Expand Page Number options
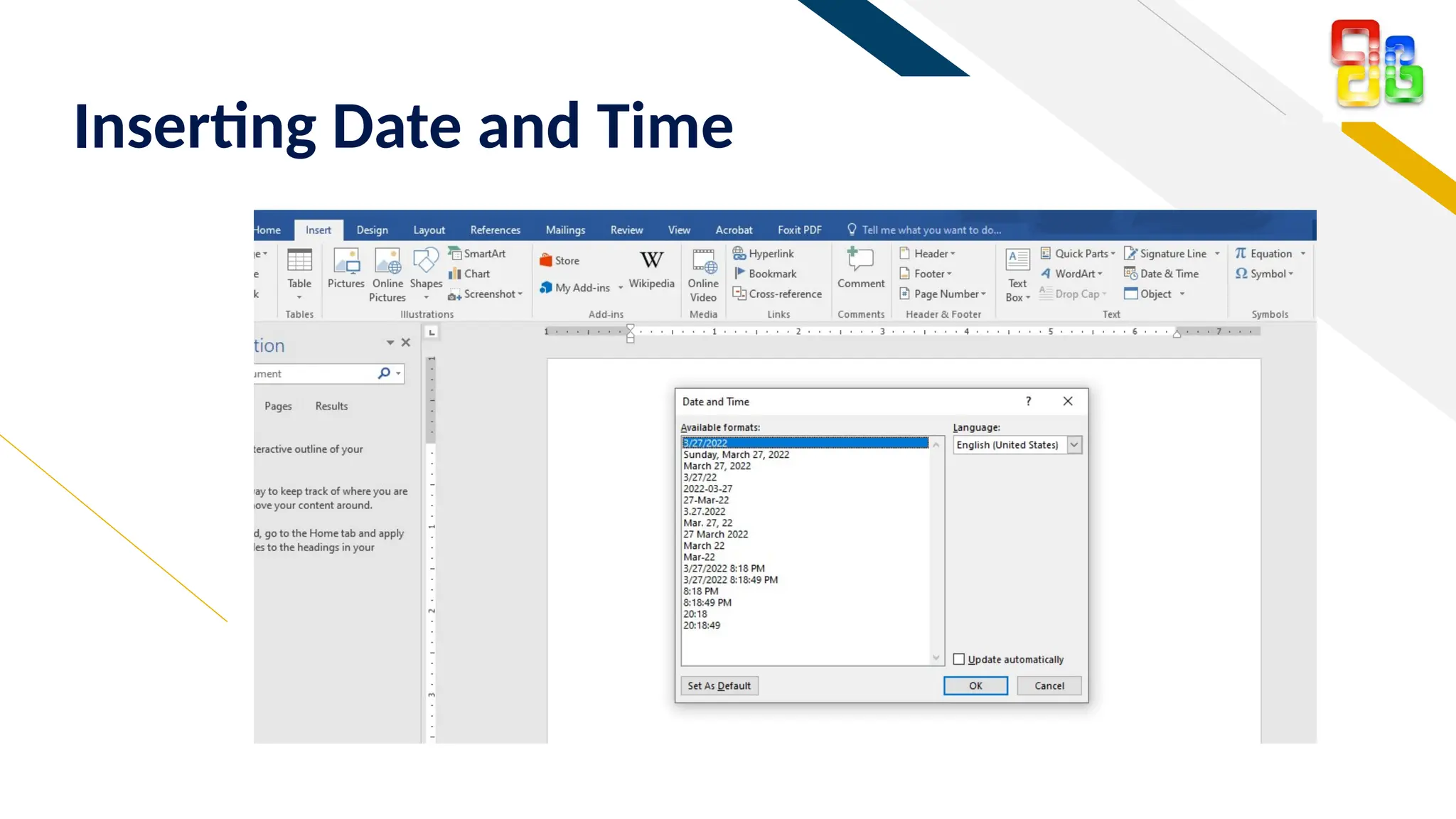 [x=943, y=294]
